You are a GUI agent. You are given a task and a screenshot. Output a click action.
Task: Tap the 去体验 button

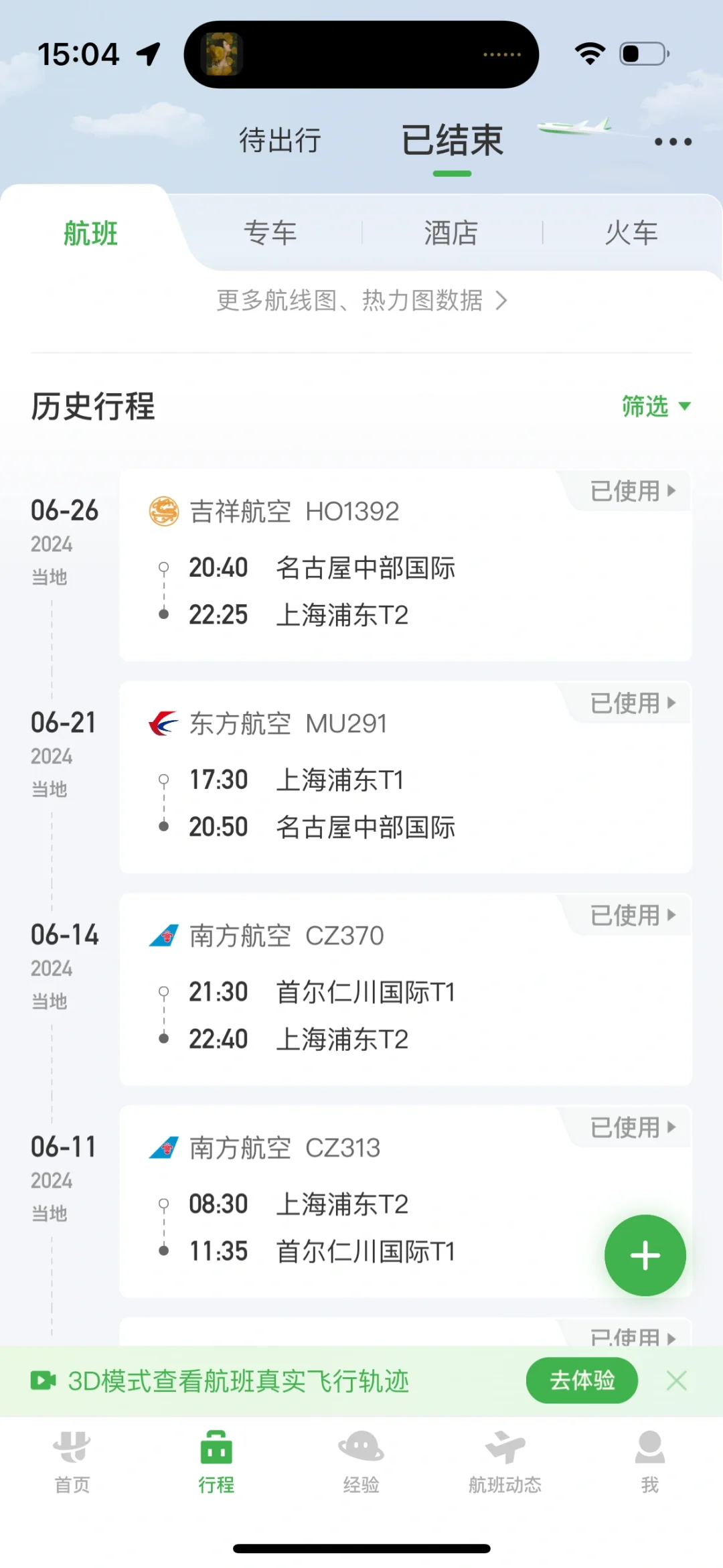[x=582, y=1380]
